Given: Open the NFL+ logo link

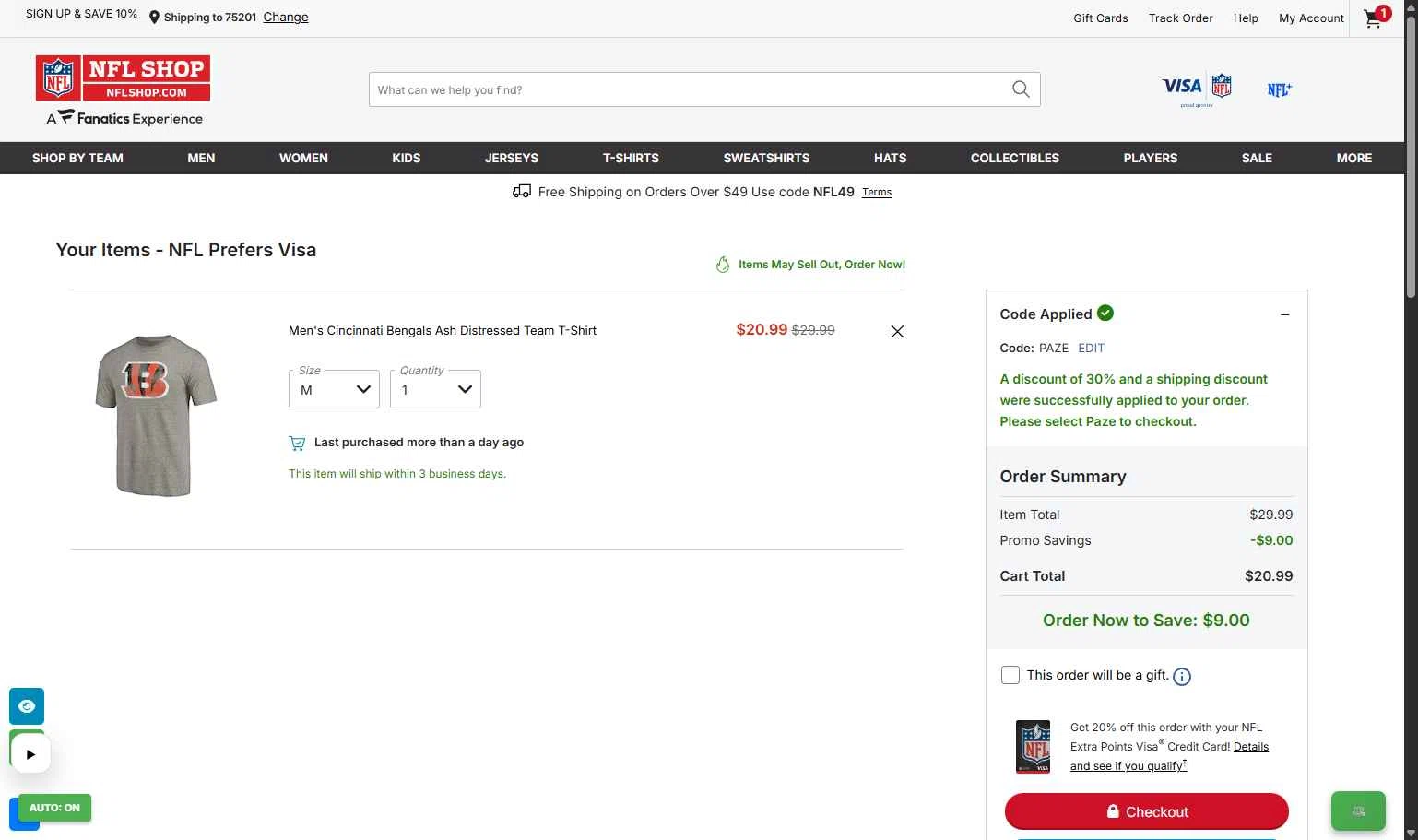Looking at the screenshot, I should click(1280, 89).
